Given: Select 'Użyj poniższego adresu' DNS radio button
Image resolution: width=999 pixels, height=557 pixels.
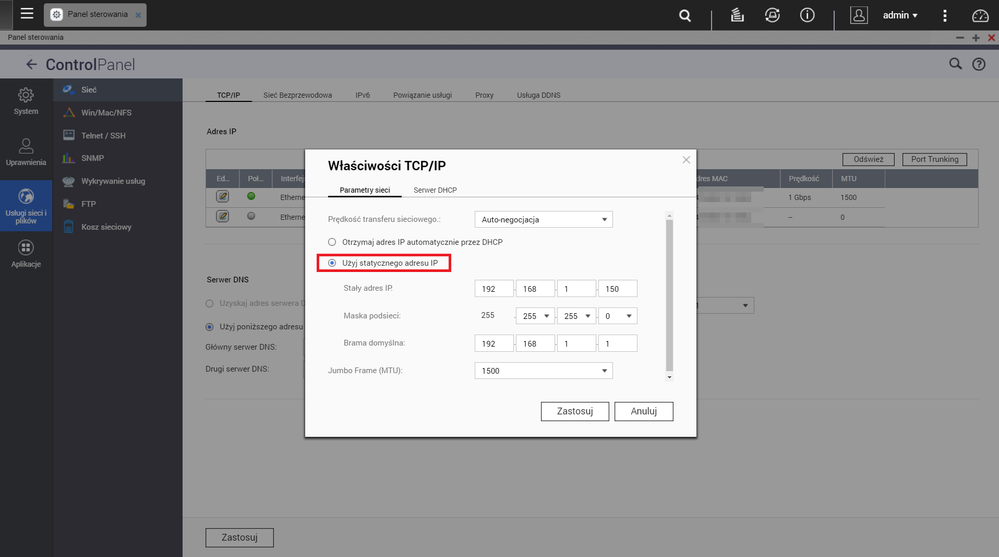Looking at the screenshot, I should (210, 326).
